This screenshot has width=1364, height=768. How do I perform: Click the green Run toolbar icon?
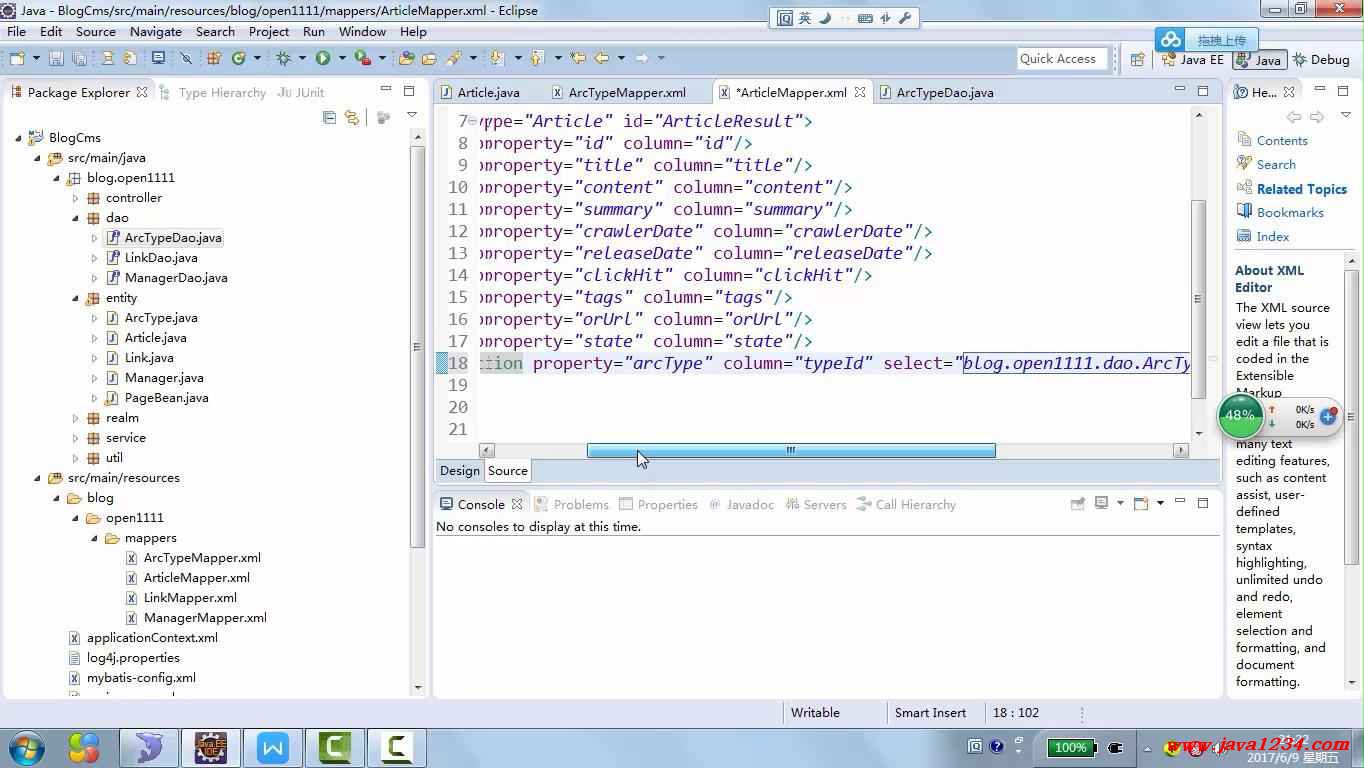pos(323,59)
